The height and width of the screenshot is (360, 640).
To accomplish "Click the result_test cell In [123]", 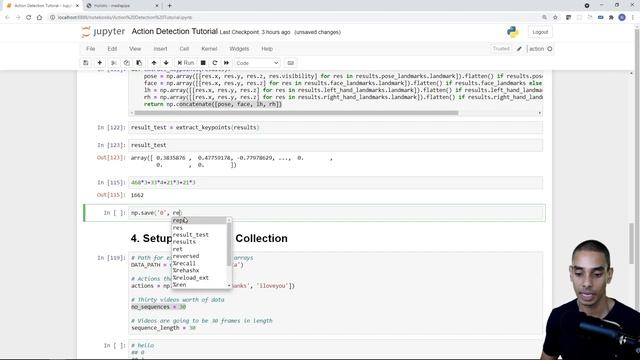I will pos(336,145).
